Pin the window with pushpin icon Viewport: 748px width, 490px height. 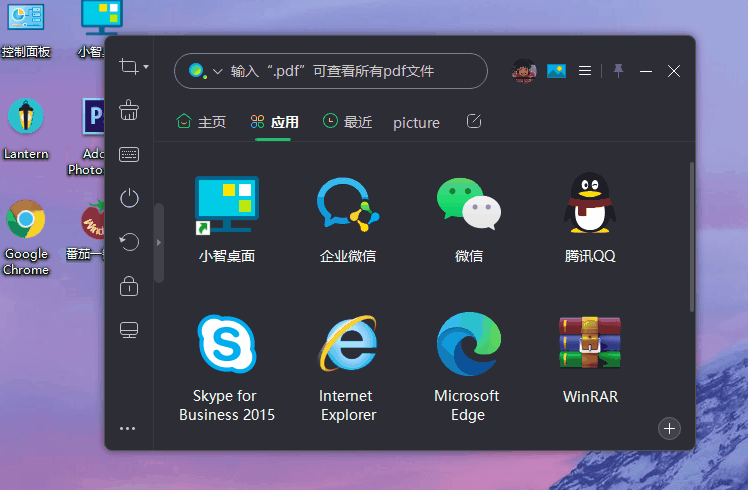click(618, 71)
